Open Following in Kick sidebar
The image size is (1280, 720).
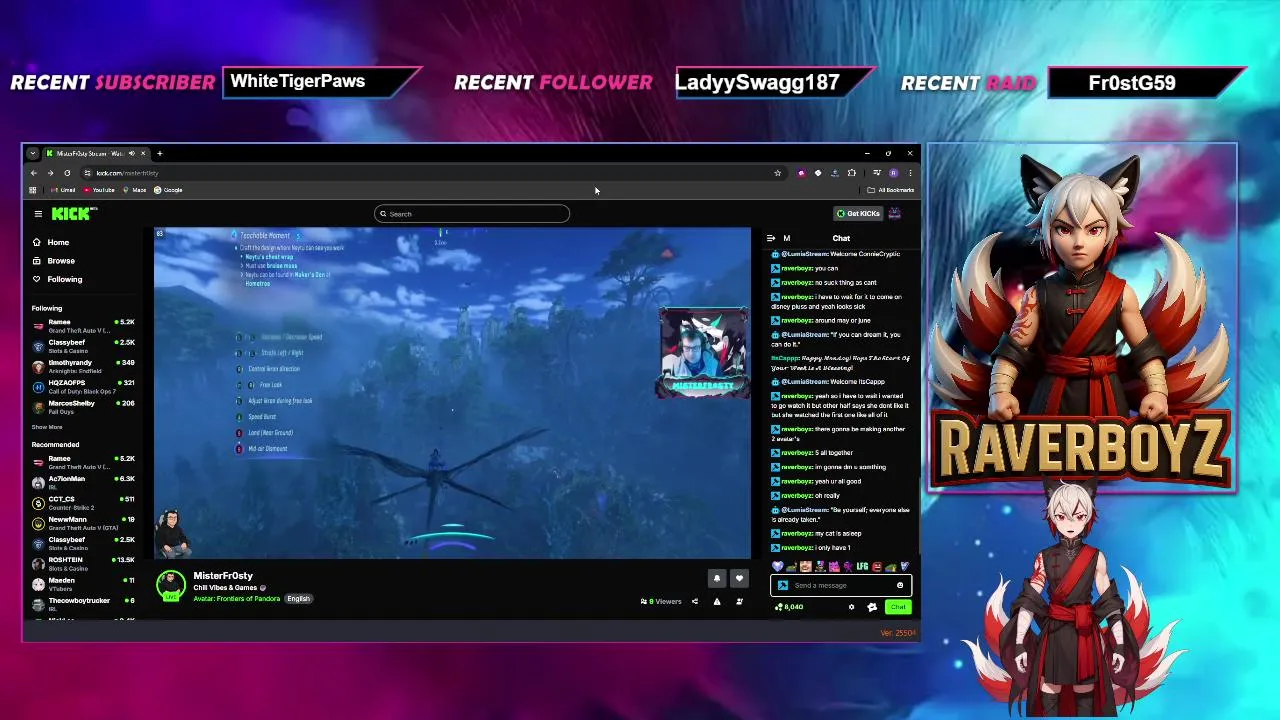(57, 279)
